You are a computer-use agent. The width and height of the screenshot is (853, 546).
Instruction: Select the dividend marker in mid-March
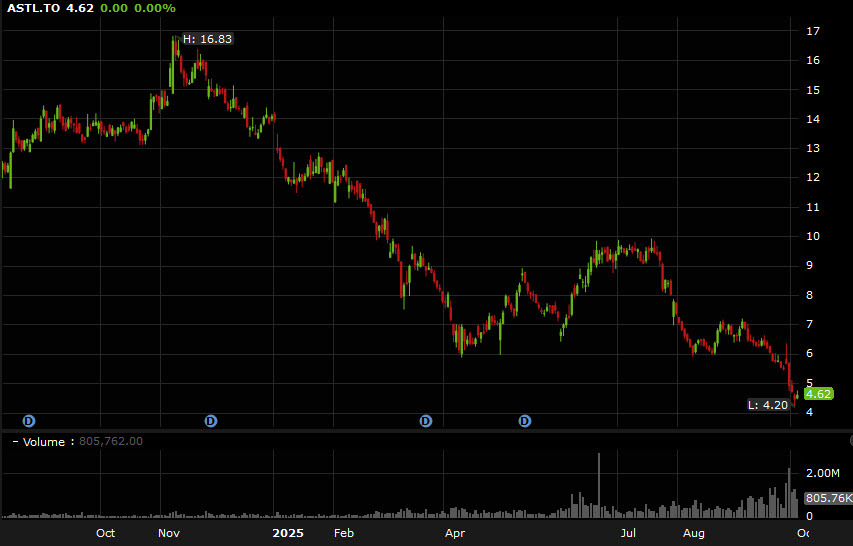click(426, 421)
